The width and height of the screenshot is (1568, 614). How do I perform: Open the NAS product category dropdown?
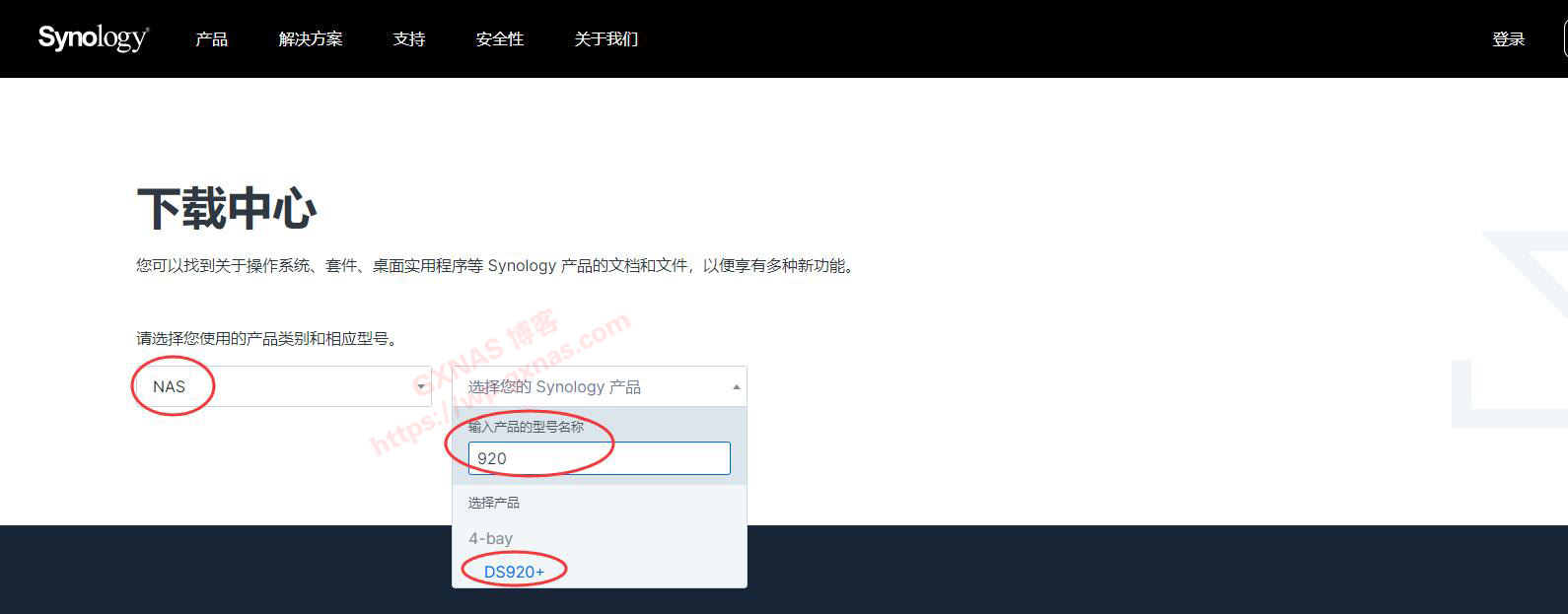click(284, 386)
